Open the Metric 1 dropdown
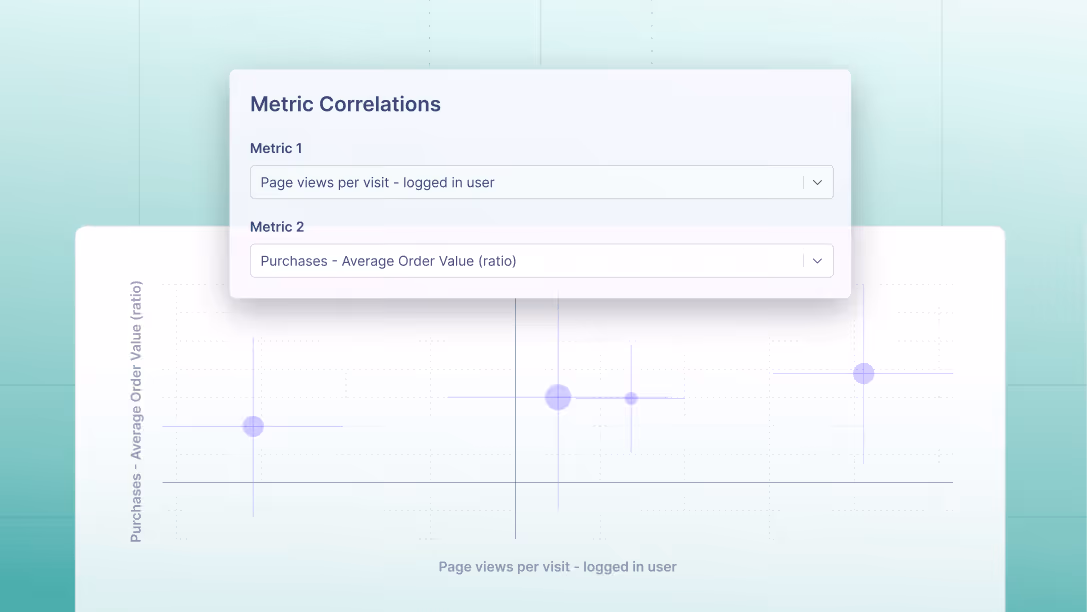 click(x=541, y=182)
